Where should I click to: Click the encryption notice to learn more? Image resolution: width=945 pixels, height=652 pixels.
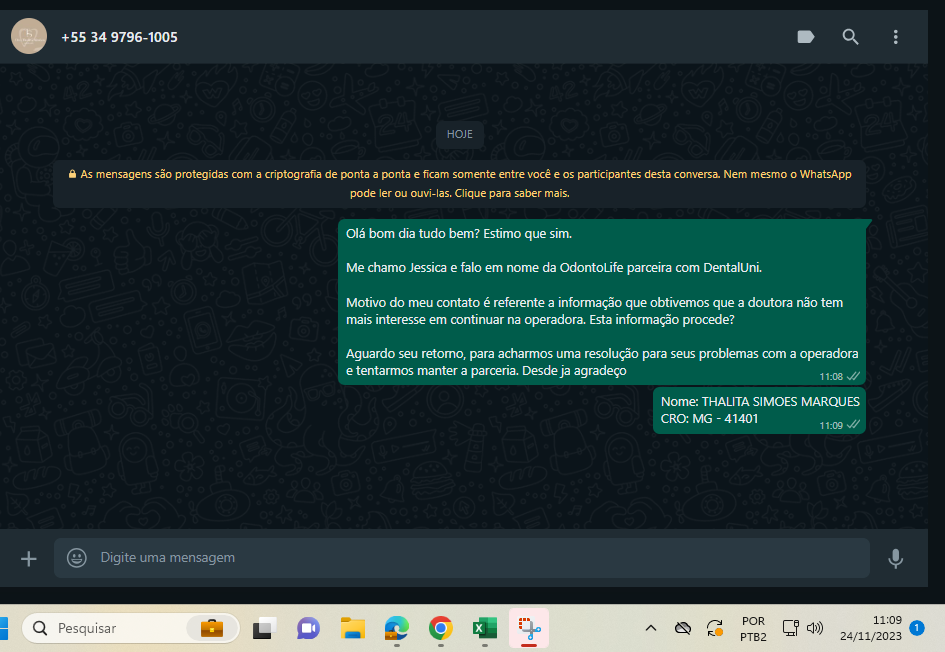[460, 184]
